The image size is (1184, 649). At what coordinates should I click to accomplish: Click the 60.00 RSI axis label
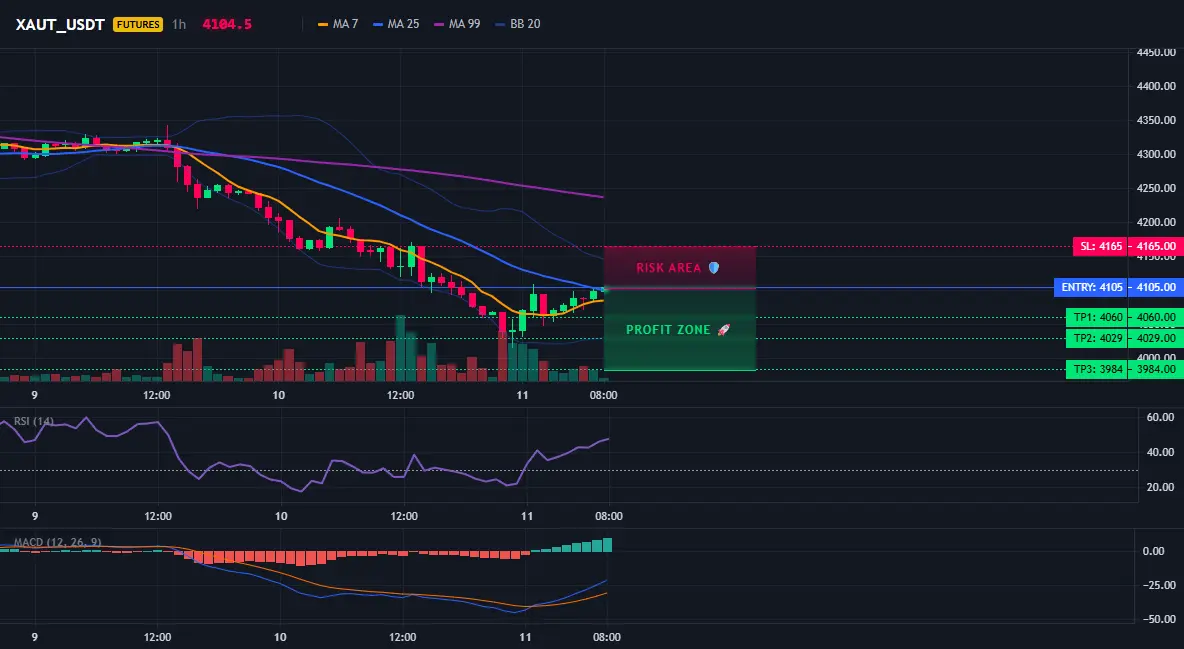(x=1160, y=417)
